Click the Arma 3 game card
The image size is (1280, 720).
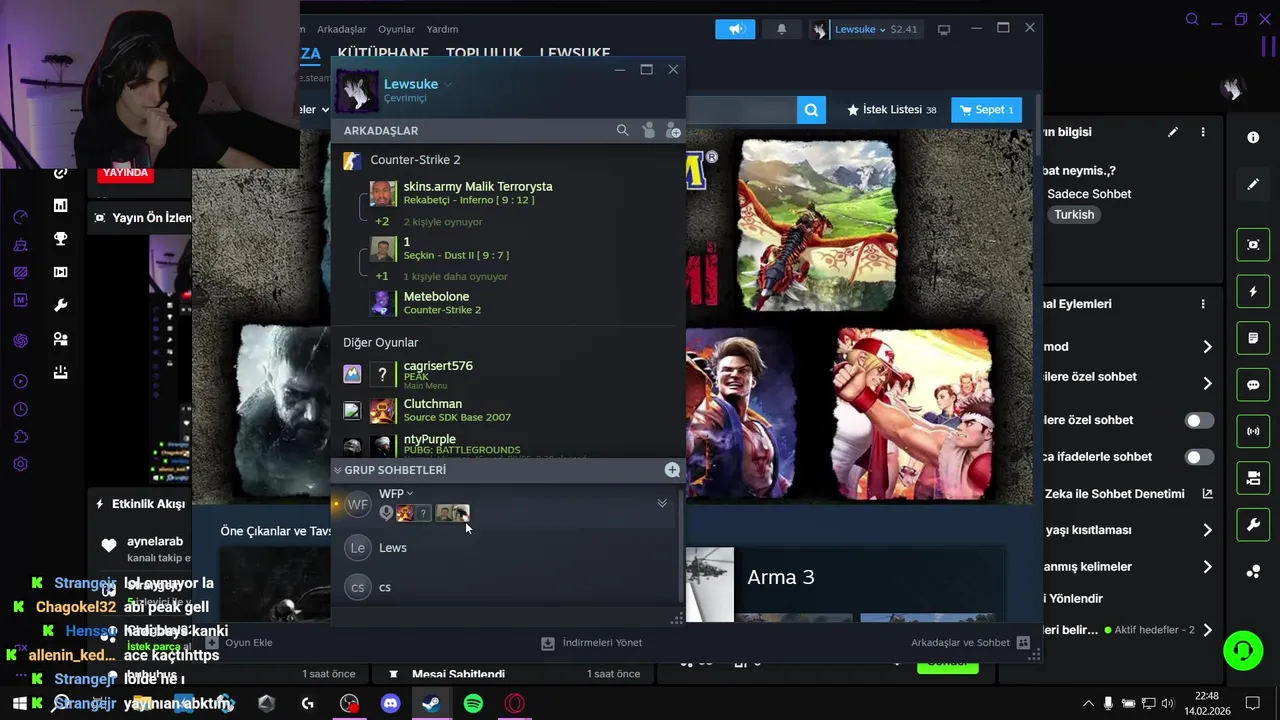coord(844,584)
